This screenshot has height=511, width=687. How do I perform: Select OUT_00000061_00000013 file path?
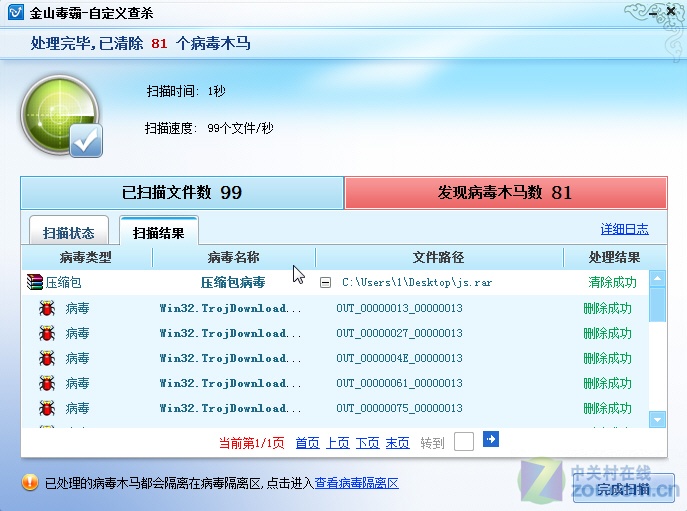click(399, 383)
